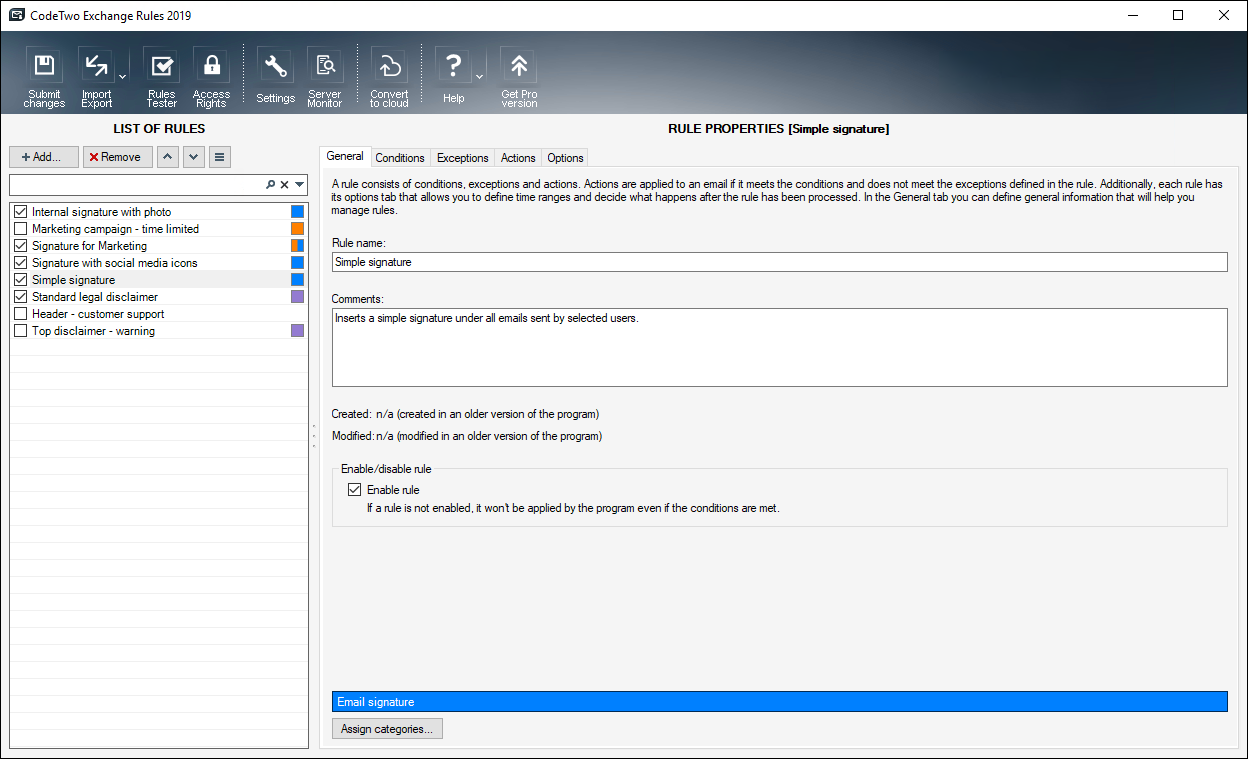
Task: Click the Assign categories... button
Action: point(387,729)
